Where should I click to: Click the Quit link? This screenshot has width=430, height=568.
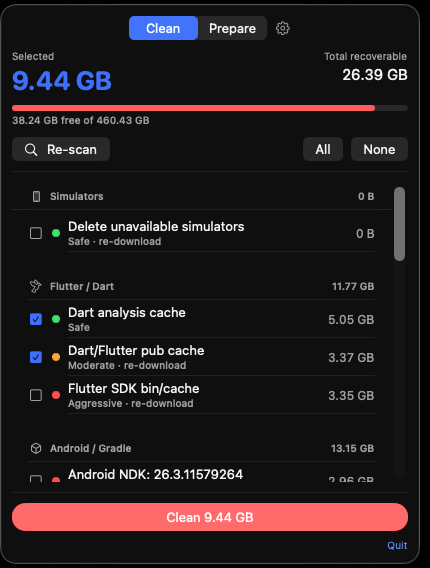coord(397,545)
